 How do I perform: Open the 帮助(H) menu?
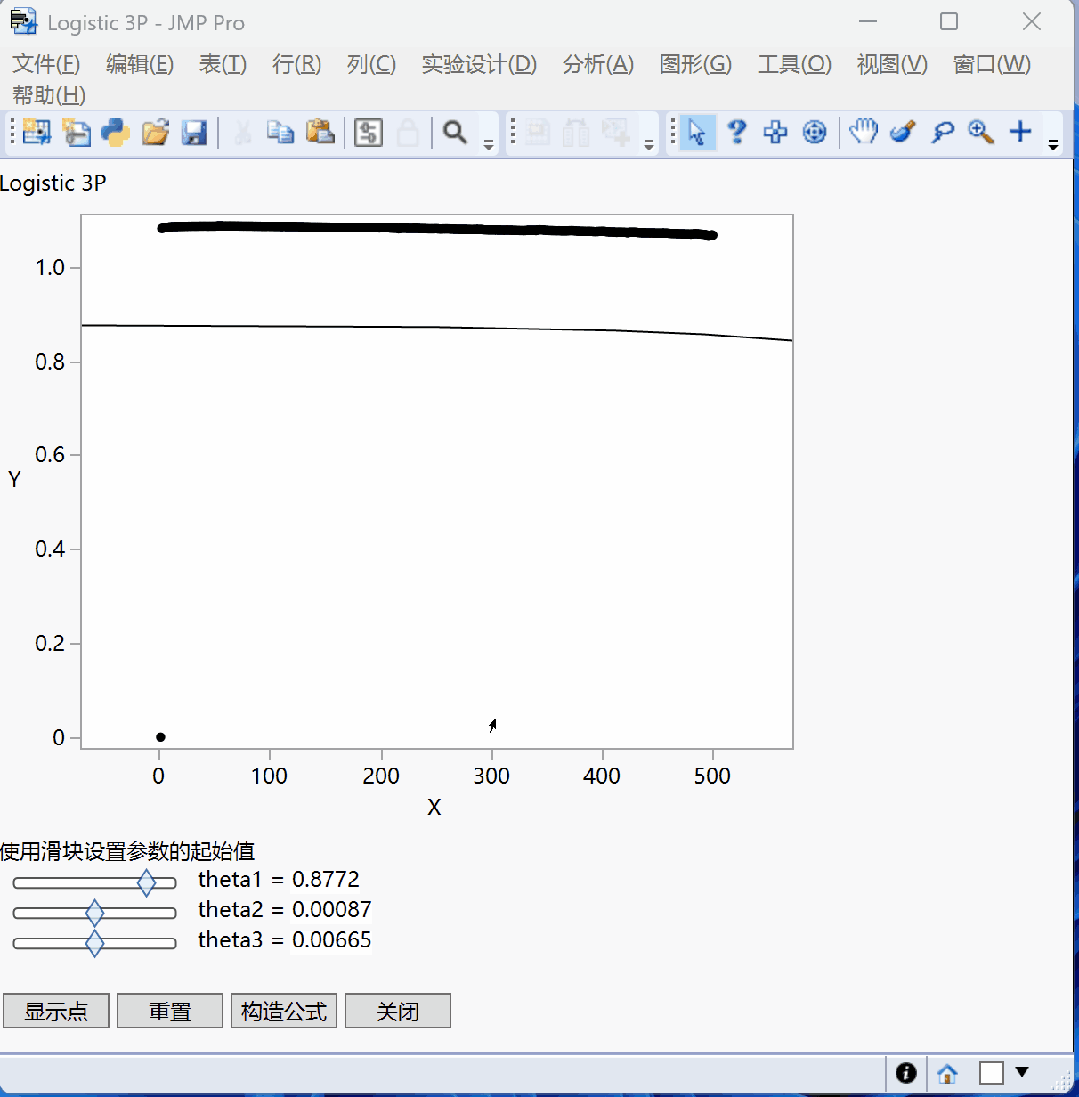pos(49,94)
